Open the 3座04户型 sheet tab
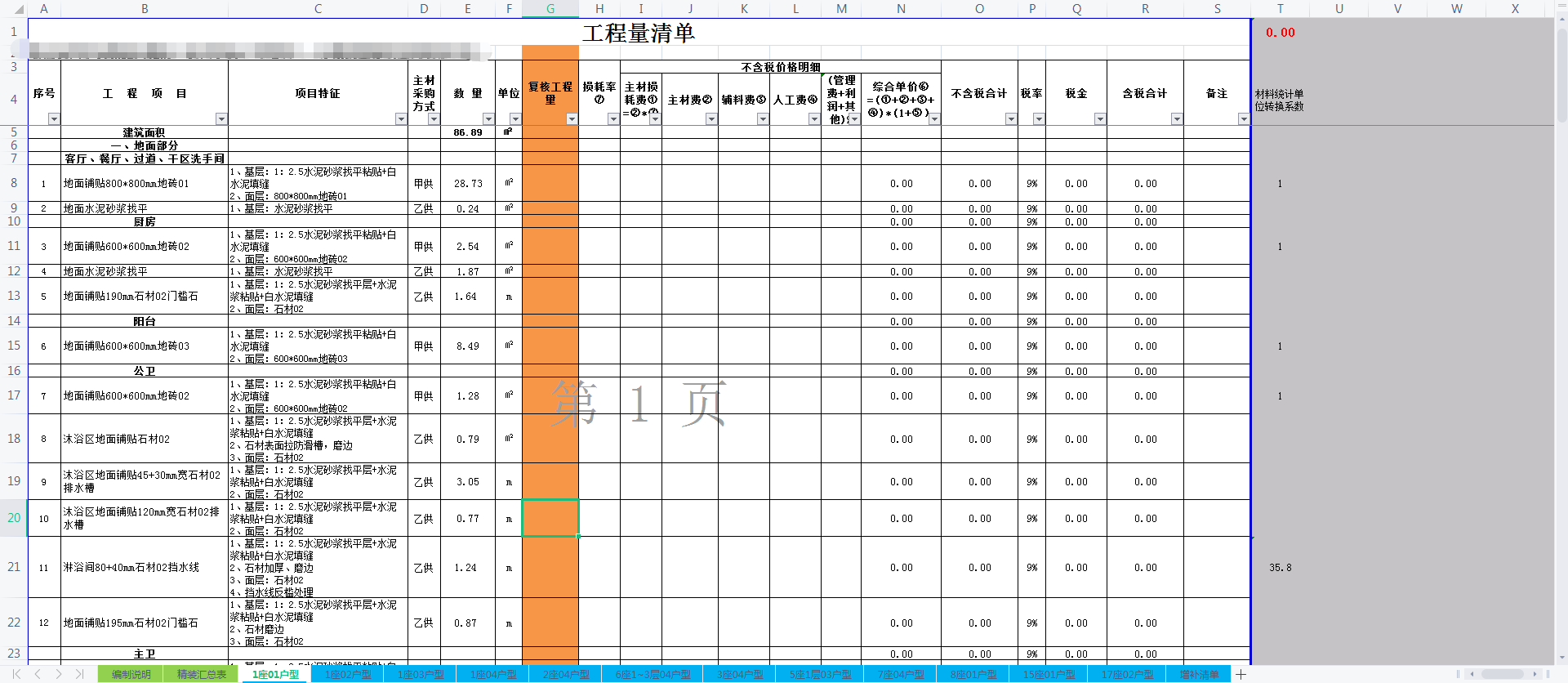The image size is (1568, 683). click(x=741, y=674)
